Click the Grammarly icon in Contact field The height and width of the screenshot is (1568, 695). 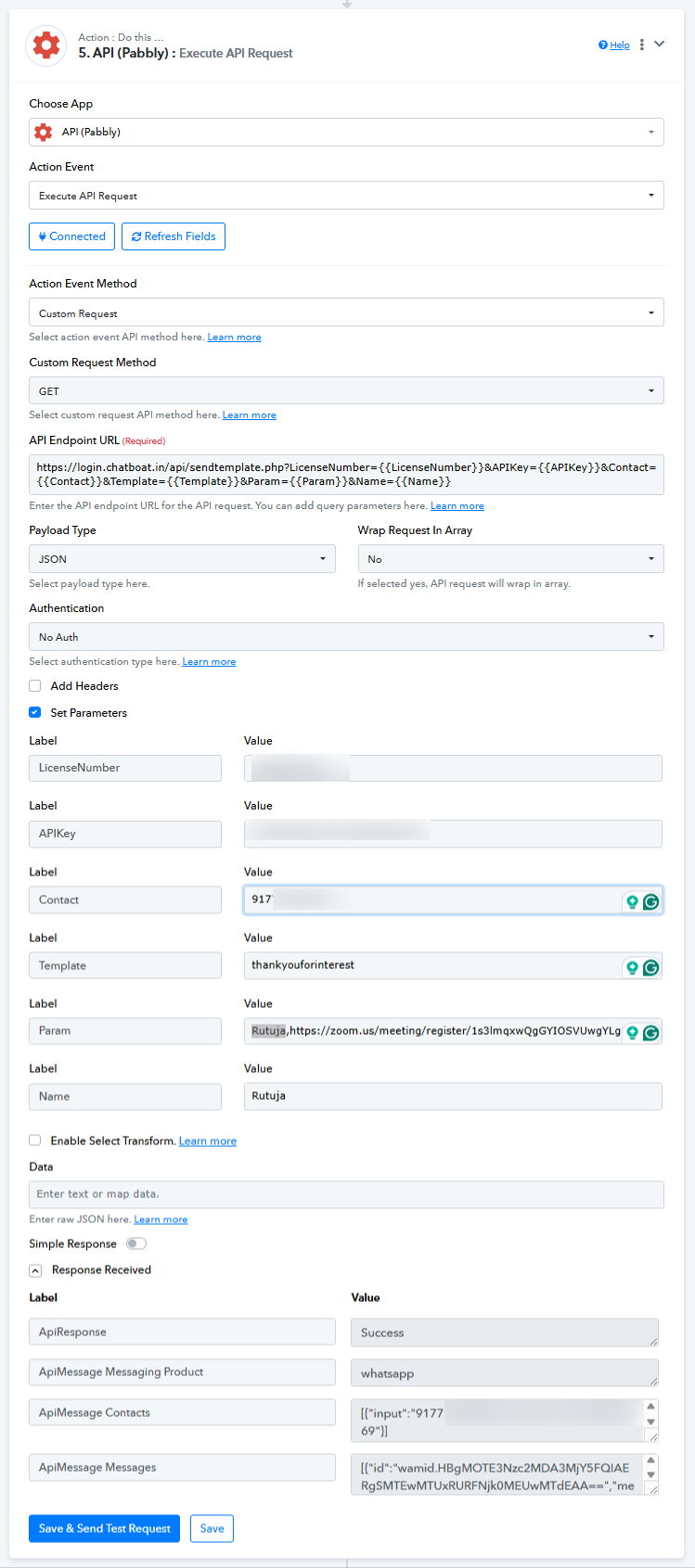[651, 901]
